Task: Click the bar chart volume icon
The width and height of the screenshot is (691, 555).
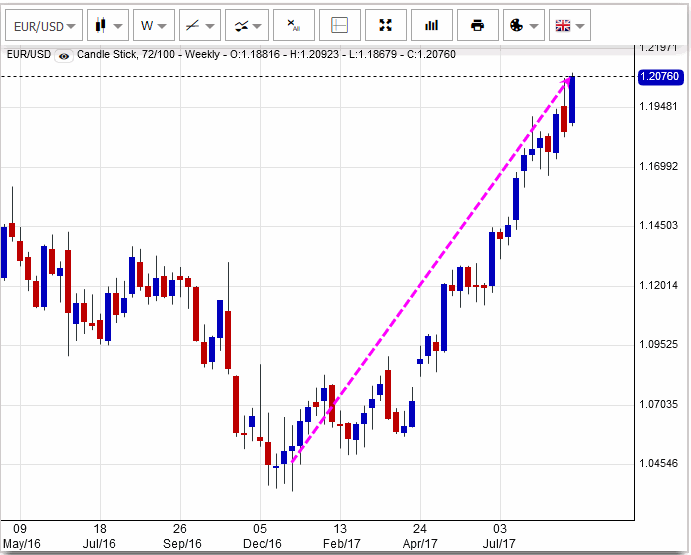Action: 431,26
